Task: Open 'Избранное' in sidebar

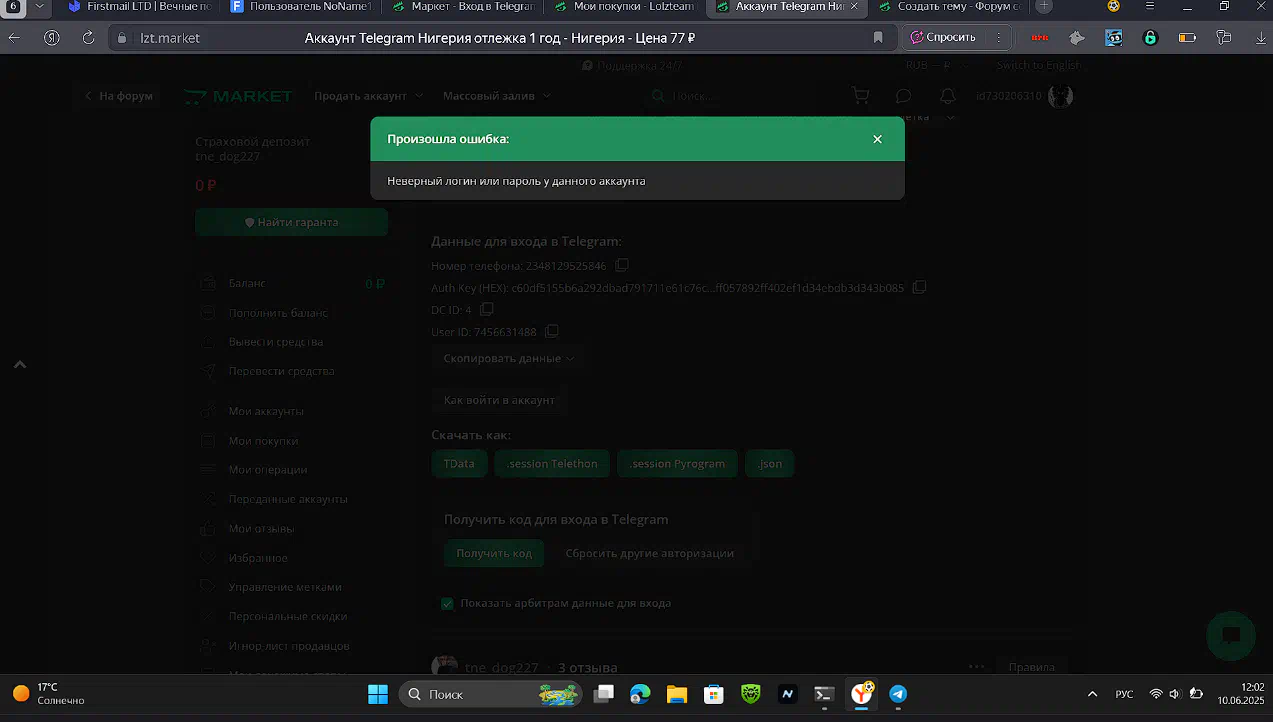Action: pos(258,558)
